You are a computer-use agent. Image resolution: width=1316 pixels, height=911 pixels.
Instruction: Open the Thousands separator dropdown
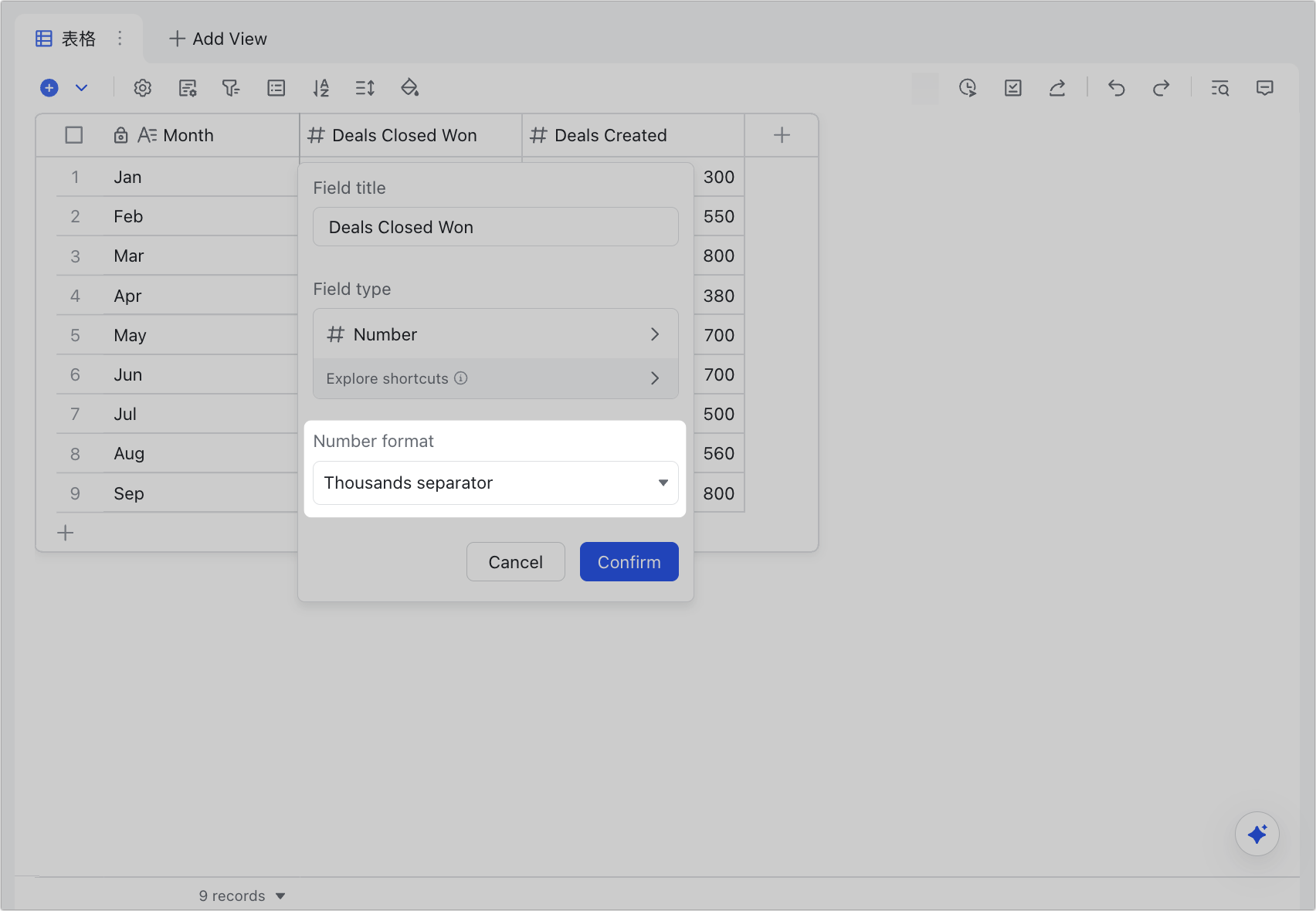pyautogui.click(x=495, y=483)
